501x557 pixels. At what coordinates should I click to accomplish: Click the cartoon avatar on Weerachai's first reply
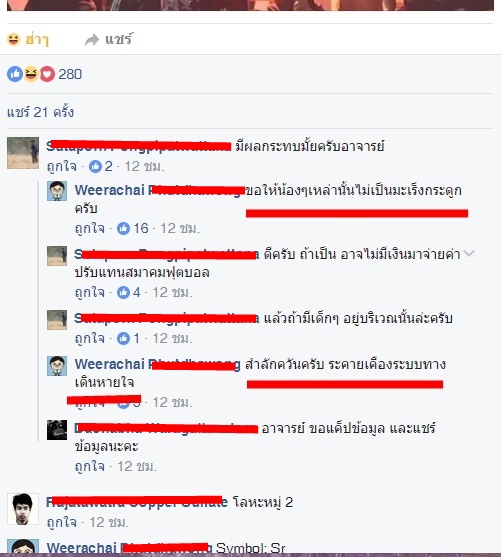pos(57,191)
